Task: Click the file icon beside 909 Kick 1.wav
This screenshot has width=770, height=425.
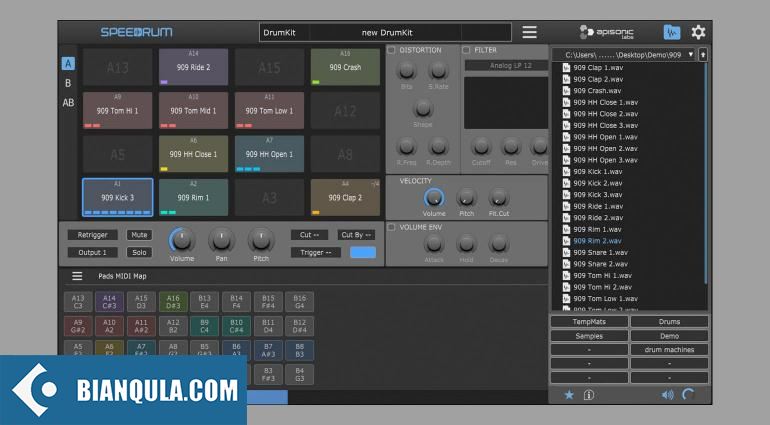Action: click(566, 171)
